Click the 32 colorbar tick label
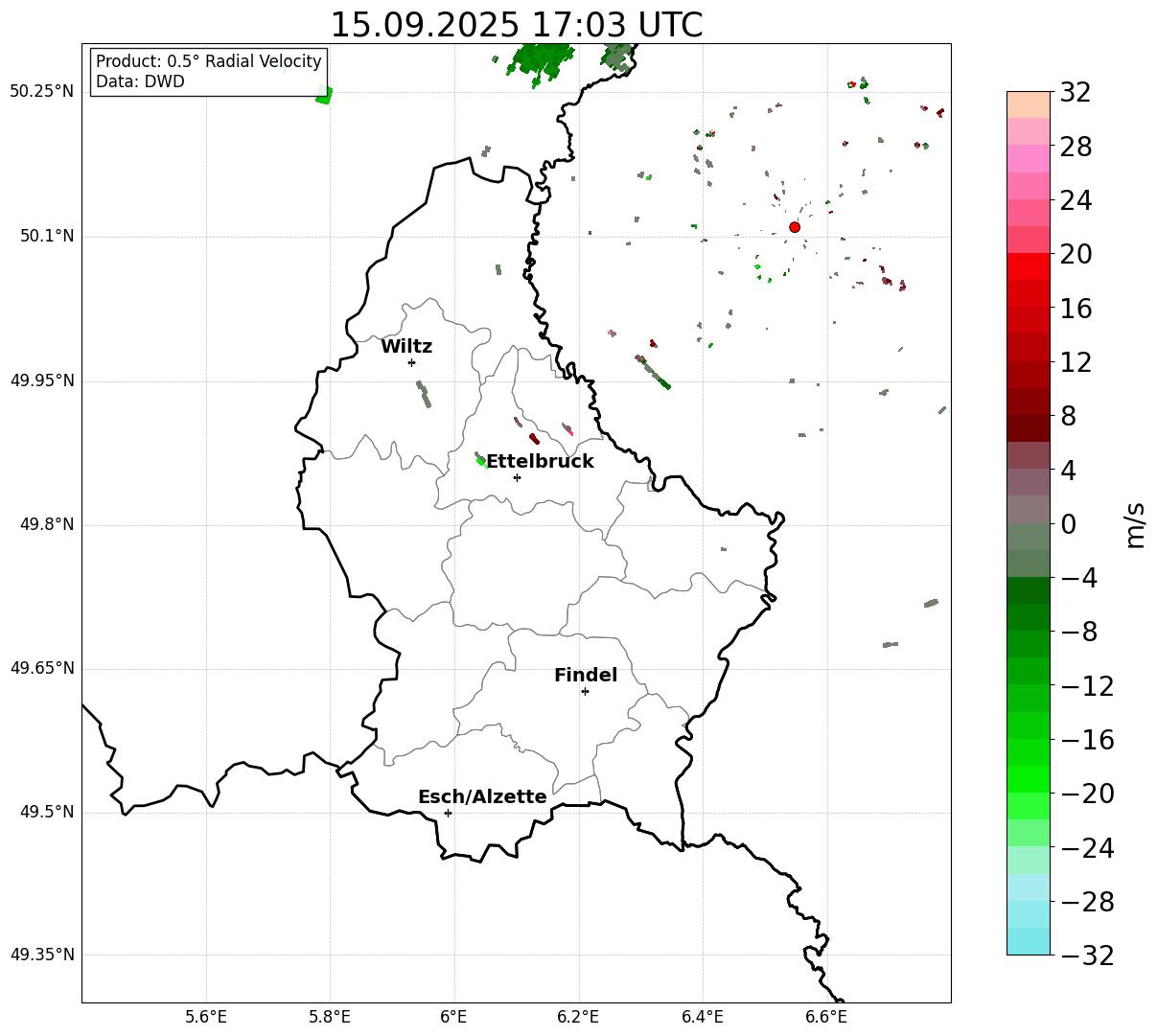 [1076, 93]
